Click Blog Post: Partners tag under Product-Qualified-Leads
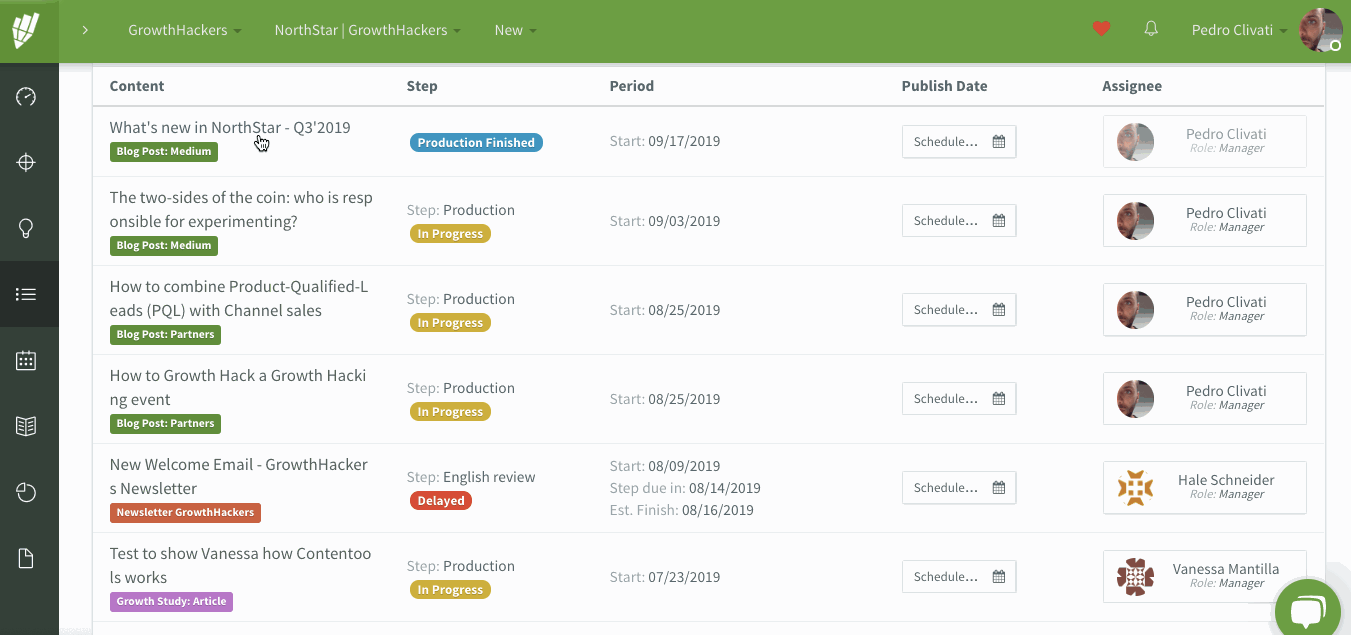The image size is (1351, 635). point(165,335)
